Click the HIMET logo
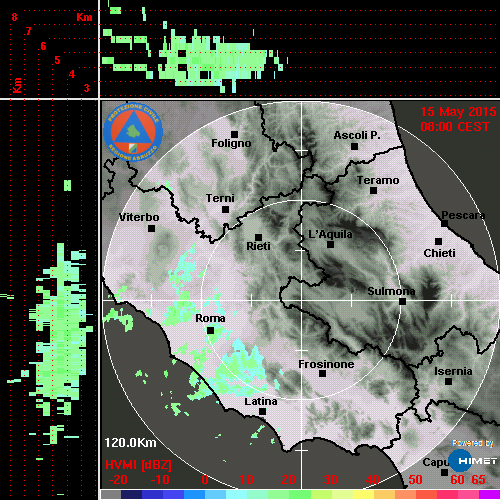Viewport: 500px width, 500px height. (472, 461)
